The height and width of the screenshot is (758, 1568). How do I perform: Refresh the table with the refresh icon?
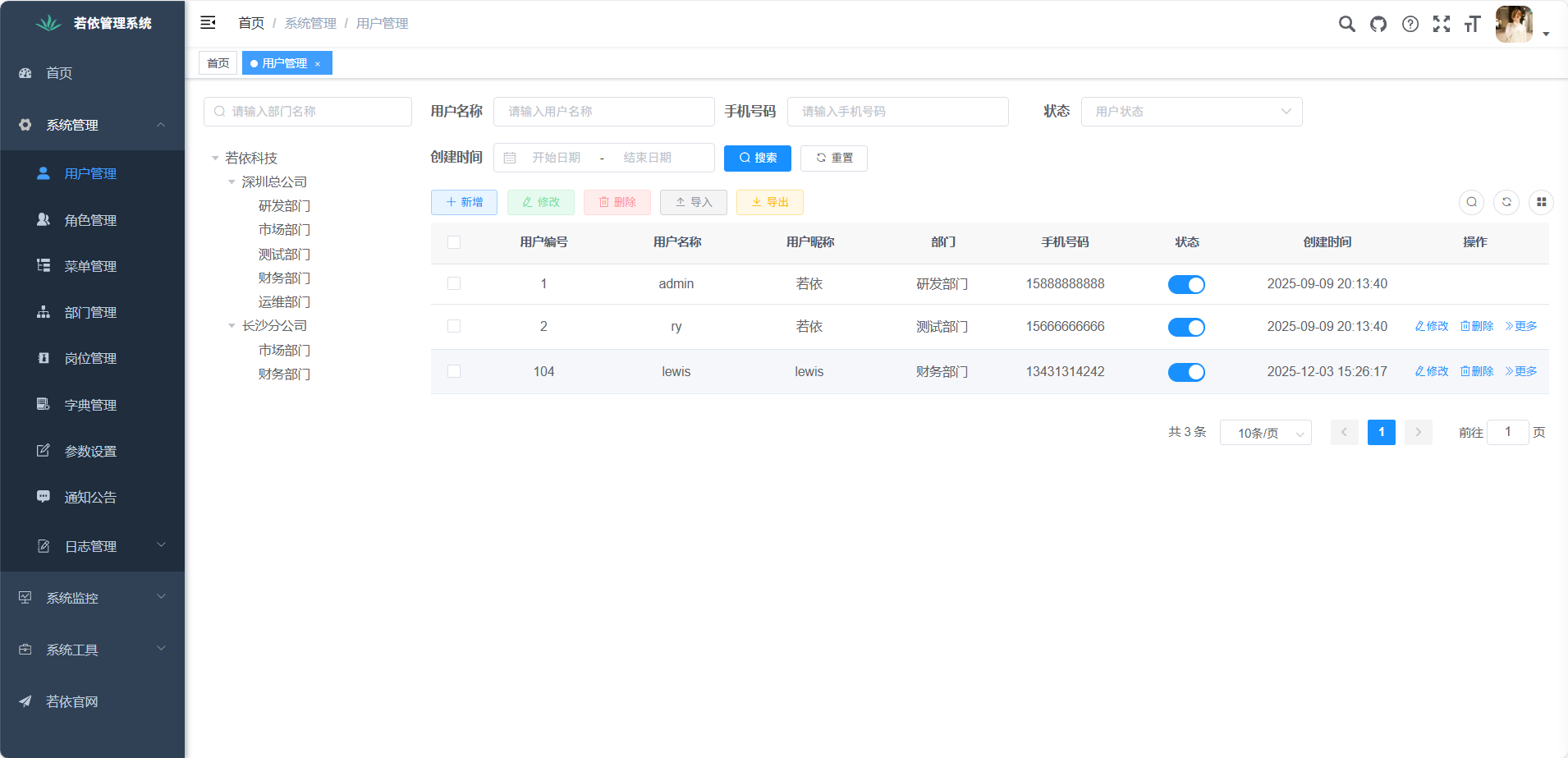click(1506, 202)
